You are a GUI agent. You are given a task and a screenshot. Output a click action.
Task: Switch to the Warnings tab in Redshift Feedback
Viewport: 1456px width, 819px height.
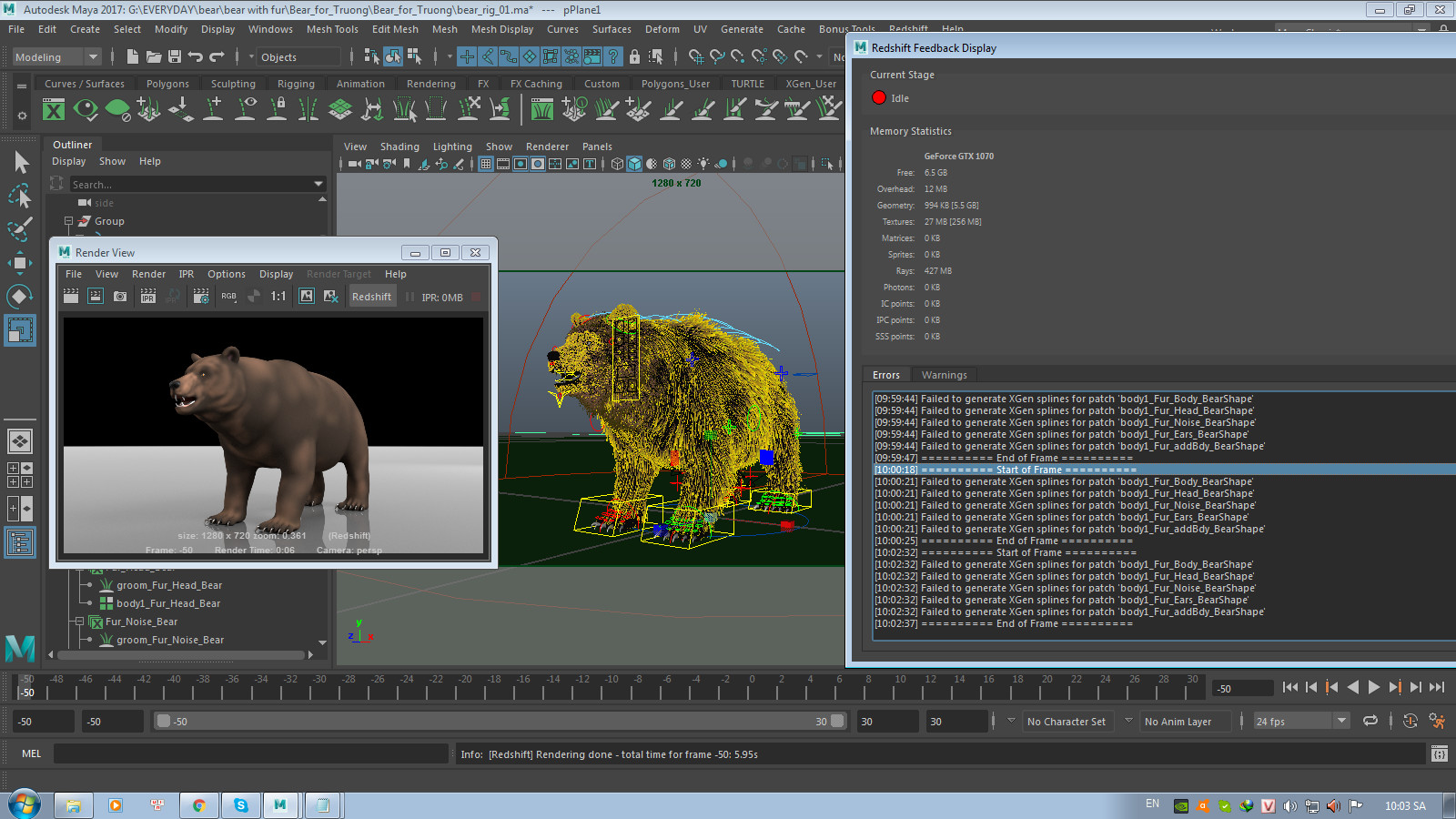[944, 374]
